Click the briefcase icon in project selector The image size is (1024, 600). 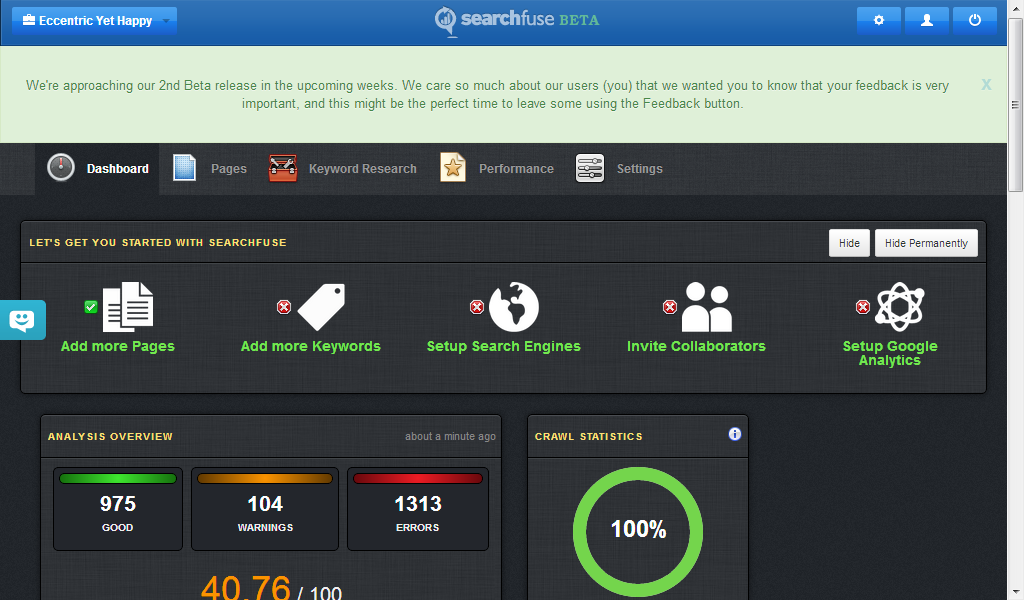click(x=29, y=20)
